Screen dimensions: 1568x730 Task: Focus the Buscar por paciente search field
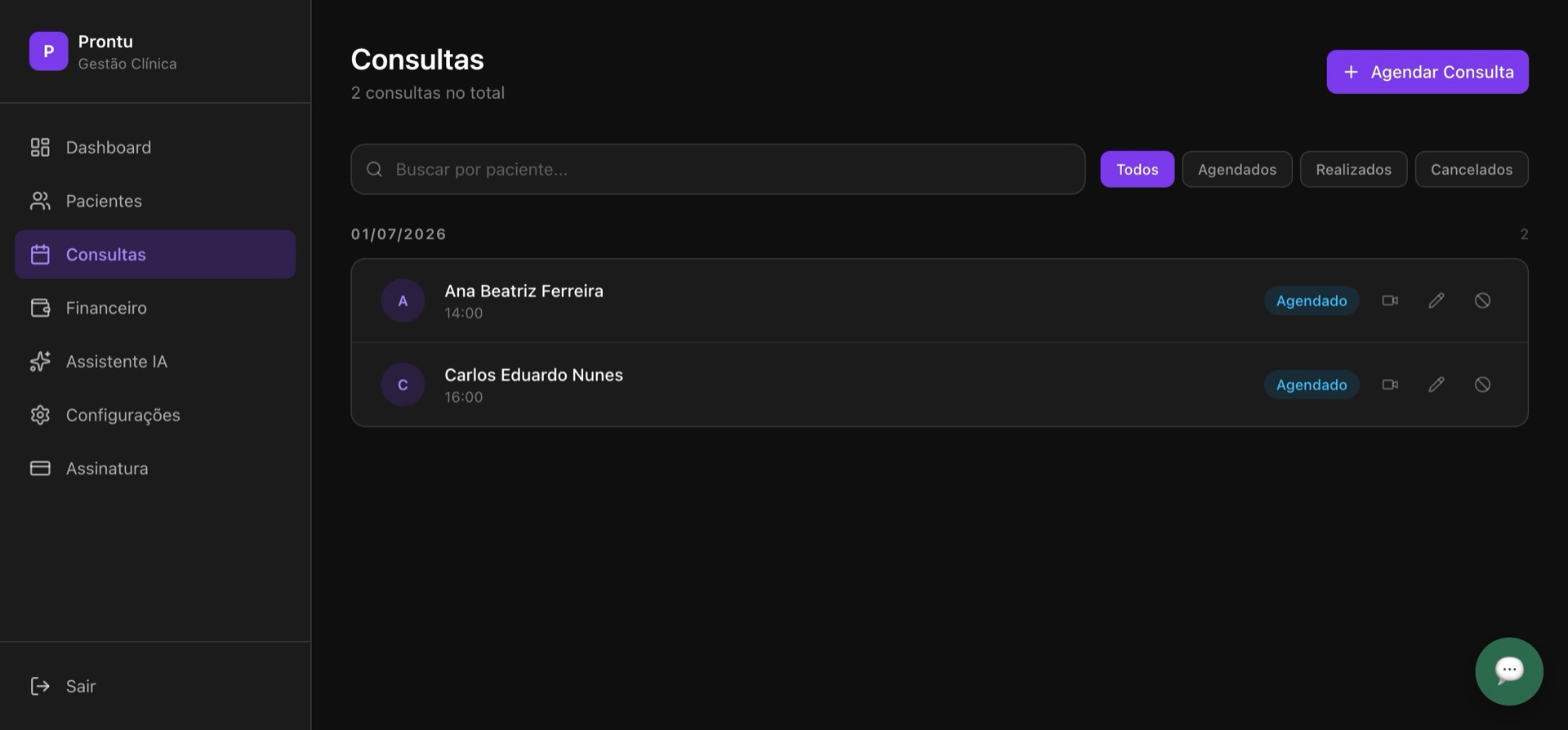click(x=718, y=169)
